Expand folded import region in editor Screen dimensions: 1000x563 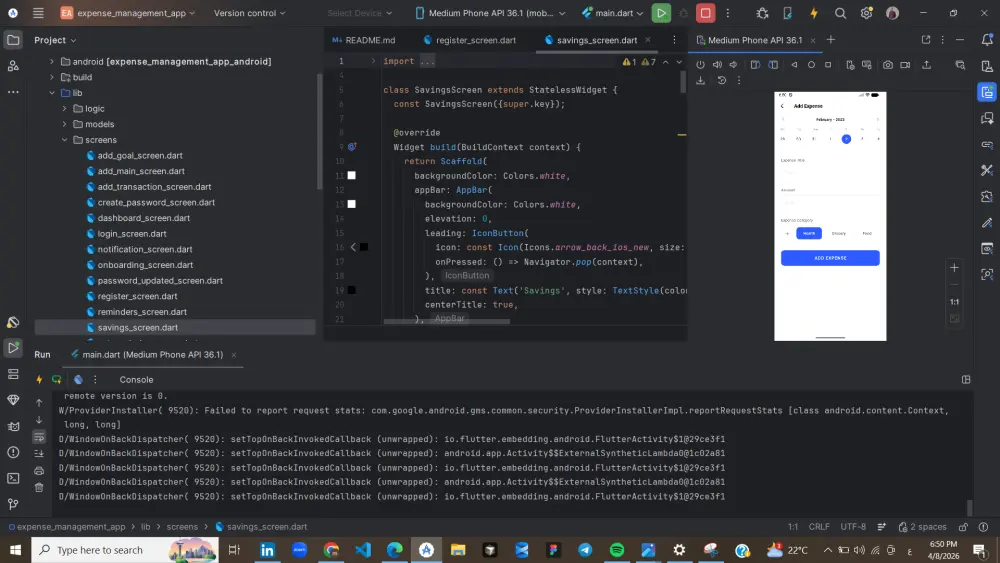pos(373,61)
